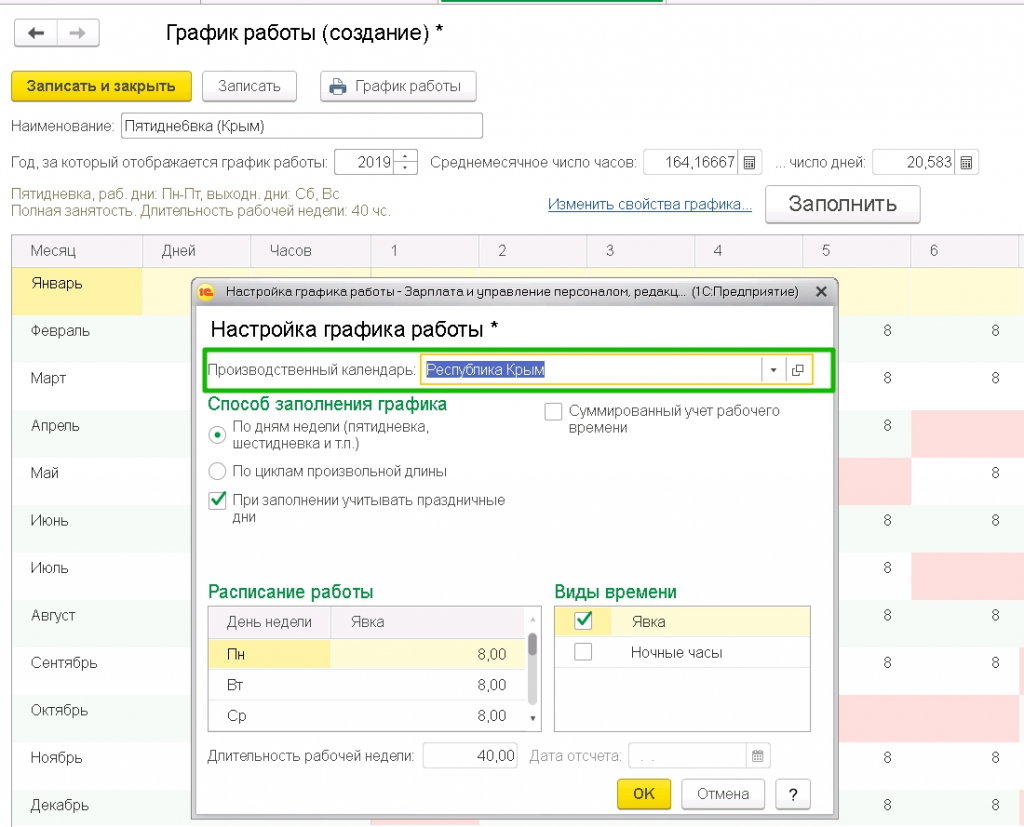Select 'По циклам произвольной длины' option

click(217, 471)
